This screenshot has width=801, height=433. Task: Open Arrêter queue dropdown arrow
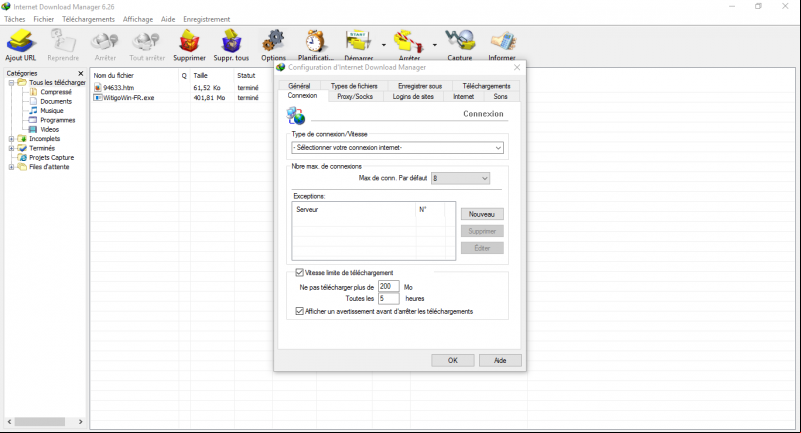tap(435, 45)
